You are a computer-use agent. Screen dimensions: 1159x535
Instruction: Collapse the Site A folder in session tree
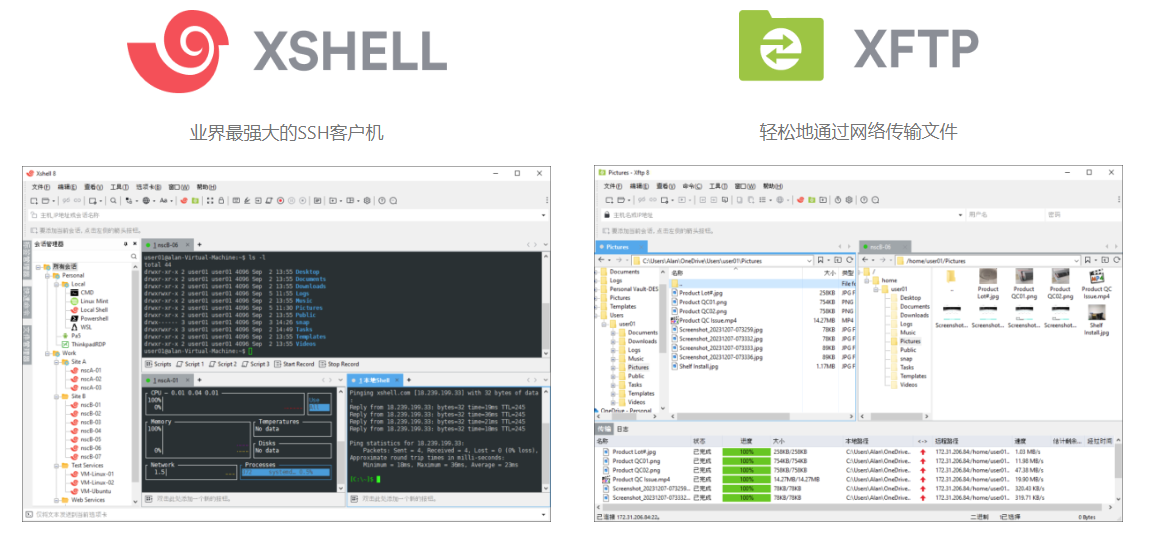pos(55,361)
